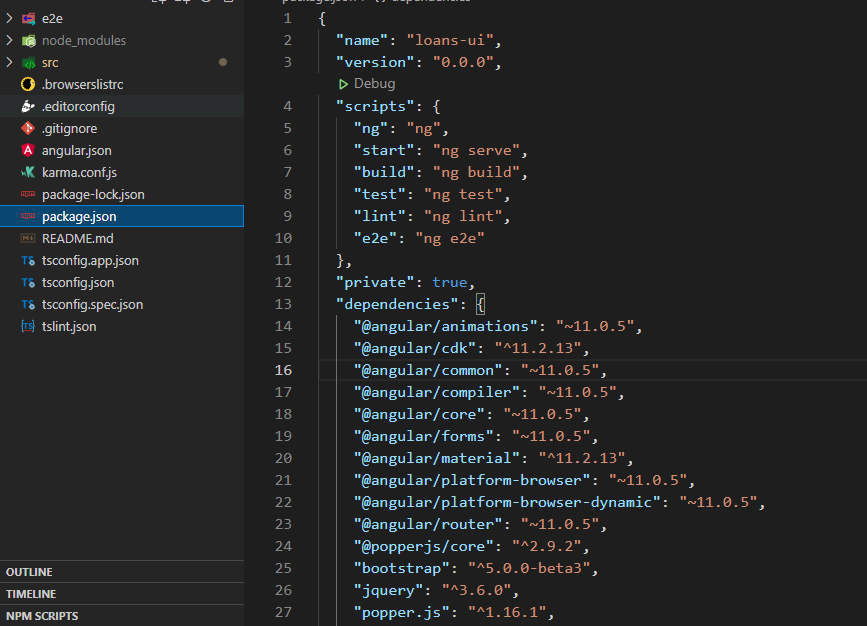Image resolution: width=867 pixels, height=626 pixels.
Task: Click the TS icon beside tsconfig.json
Action: 28,283
